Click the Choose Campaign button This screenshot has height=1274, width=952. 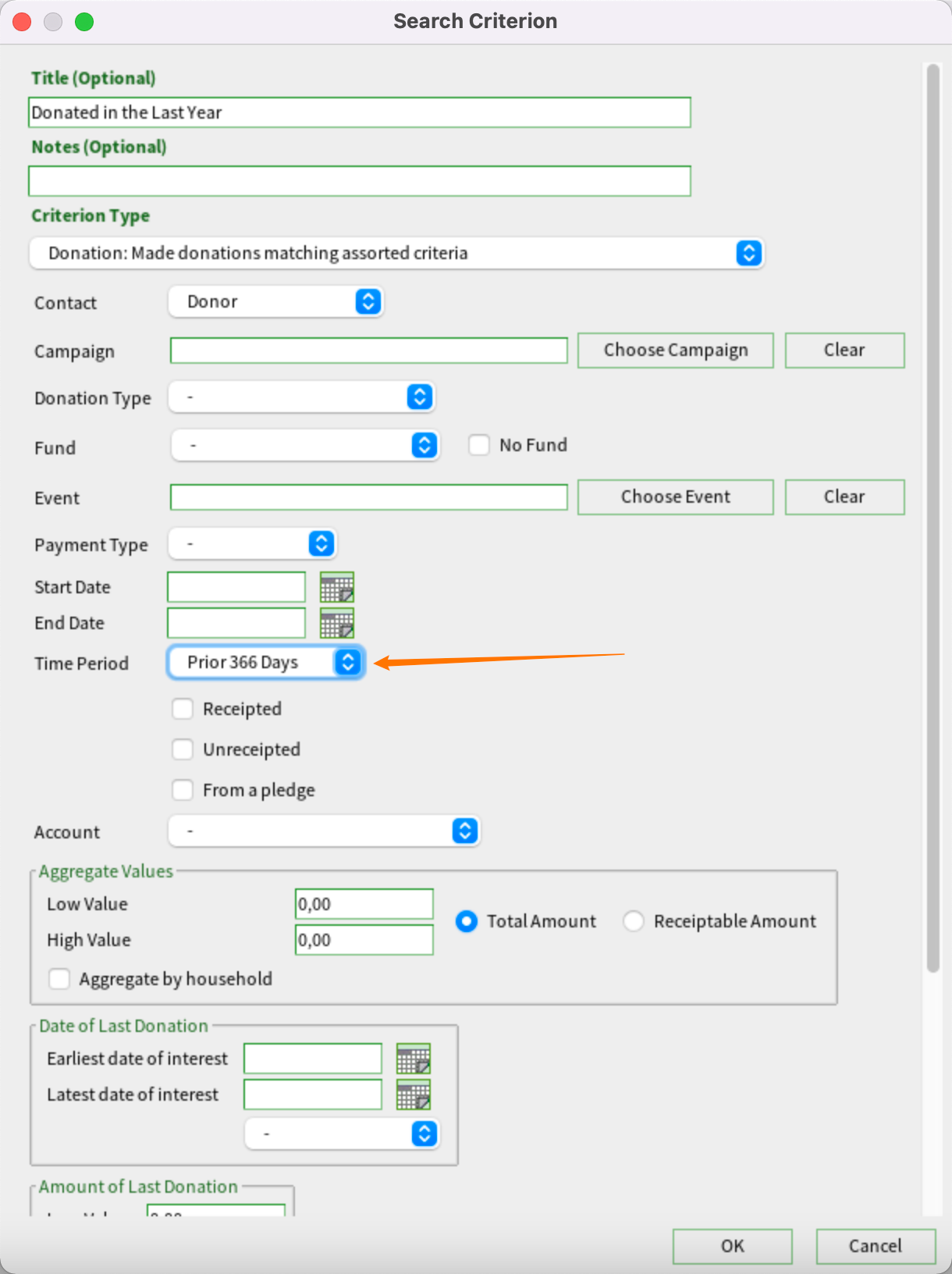tap(676, 351)
